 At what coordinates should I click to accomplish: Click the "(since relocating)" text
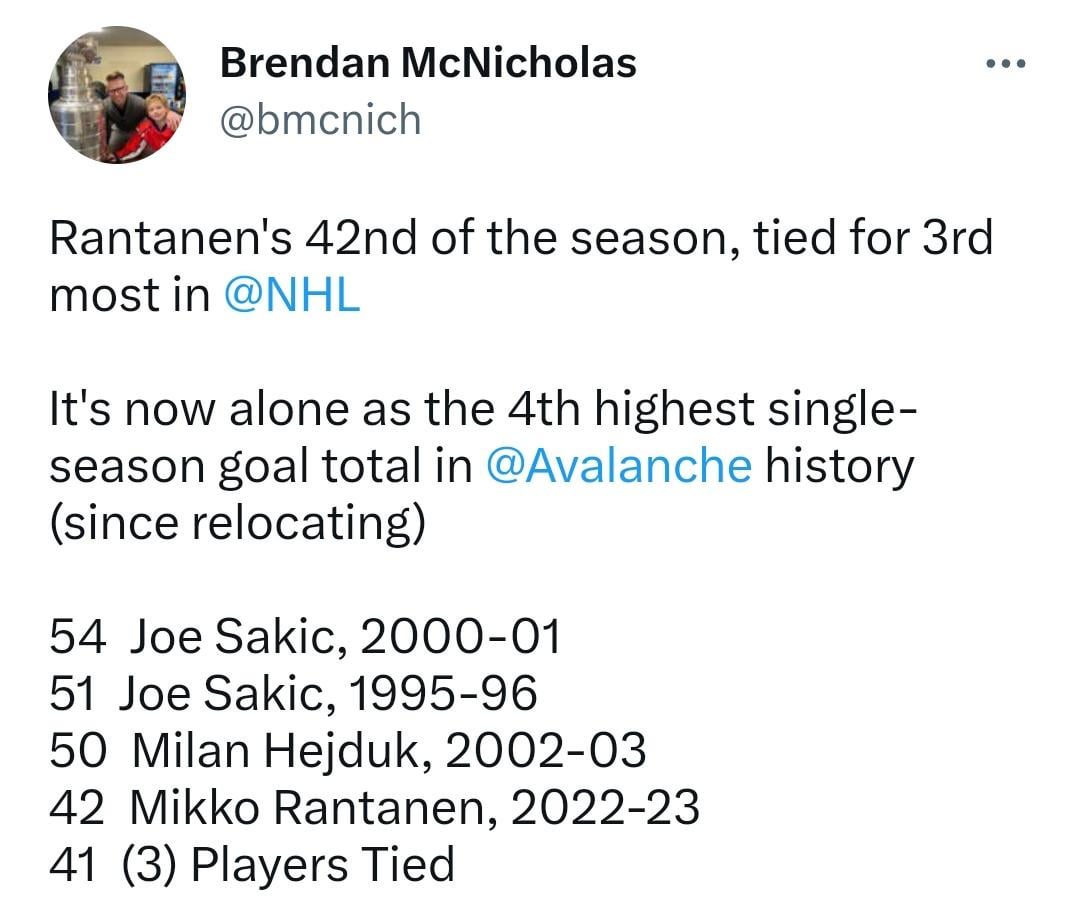click(x=237, y=523)
